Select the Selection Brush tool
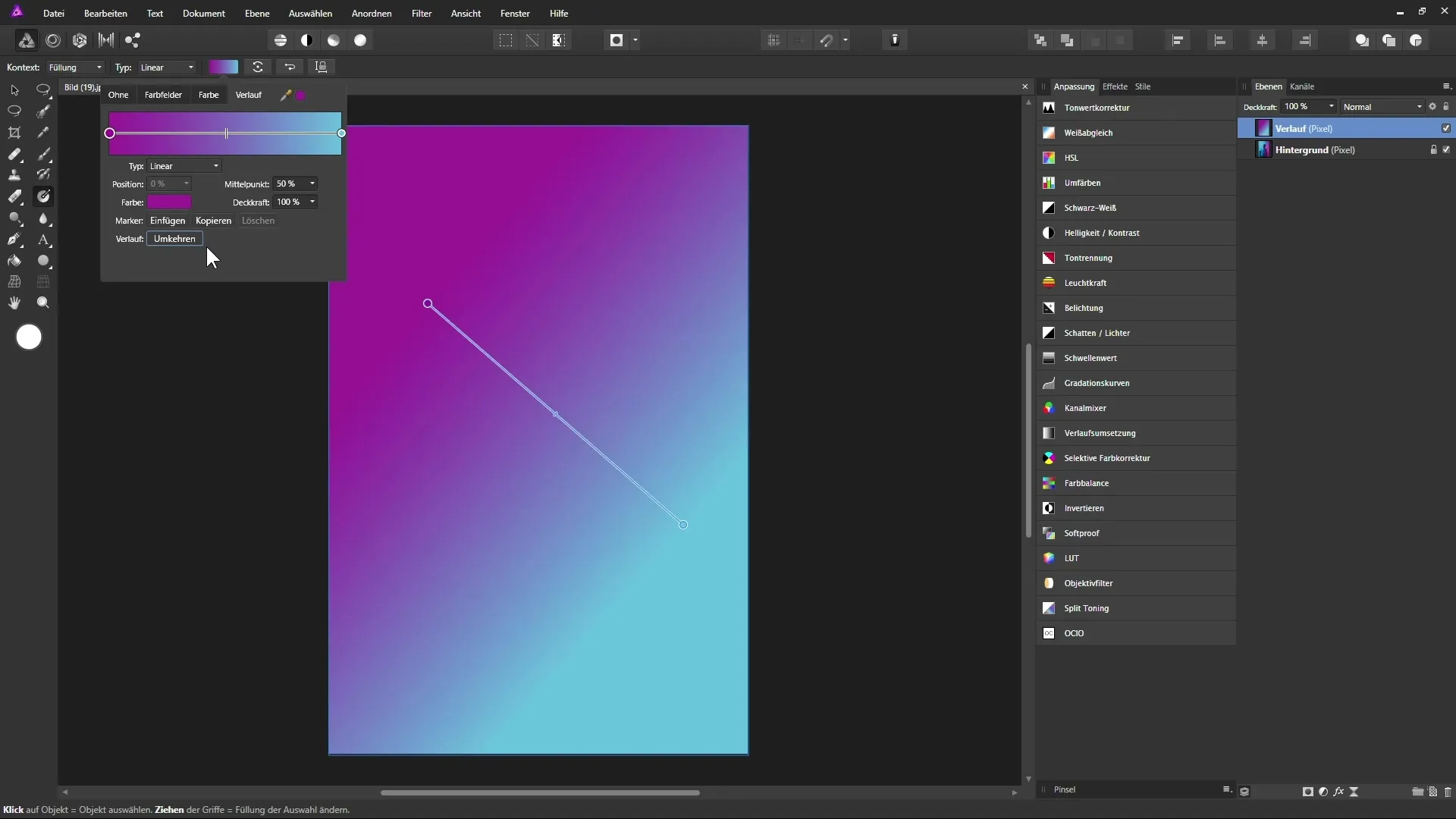Viewport: 1456px width, 819px height. click(x=43, y=111)
